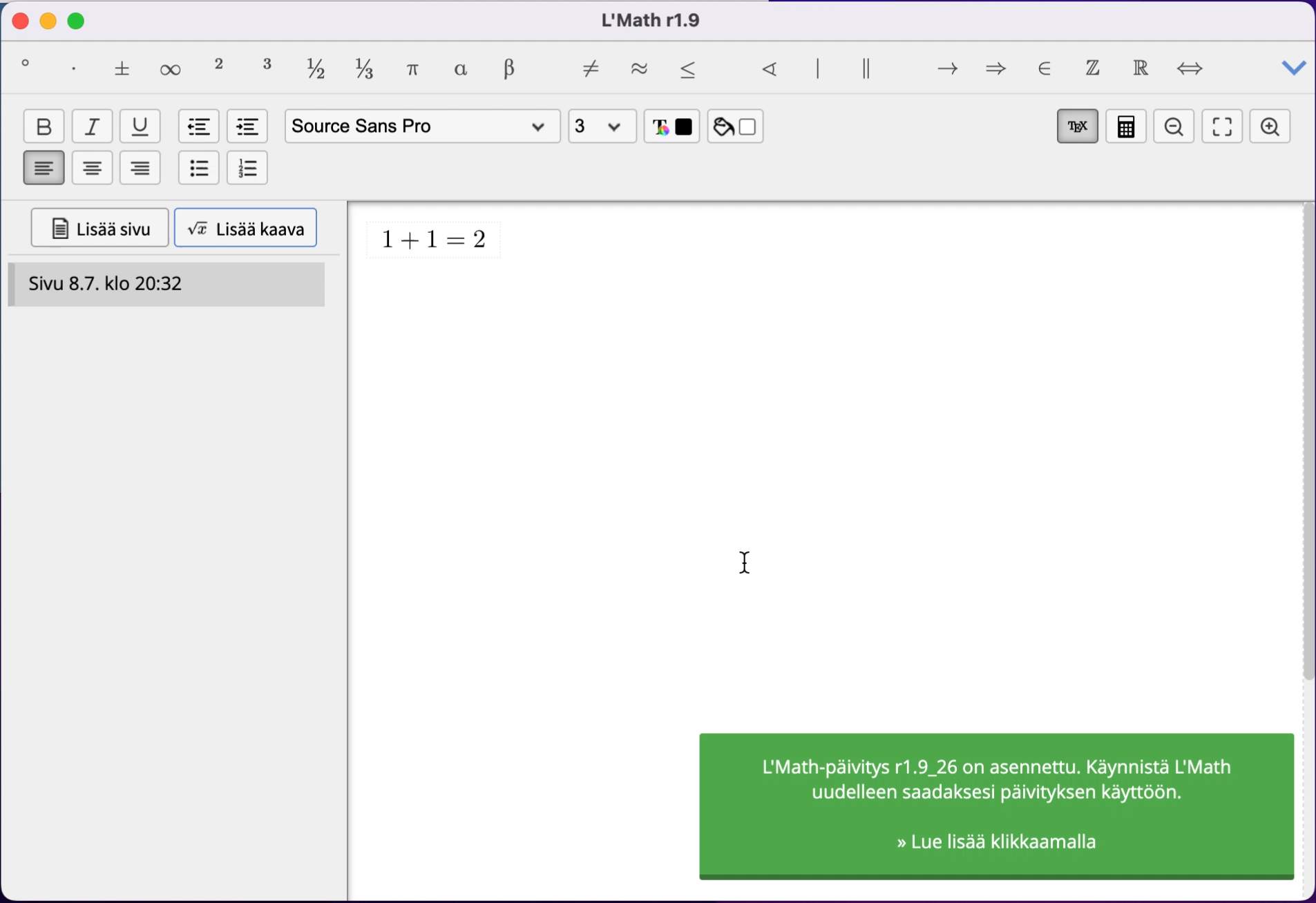This screenshot has width=1316, height=903.
Task: Insert the multiplication dot symbol
Action: (74, 68)
